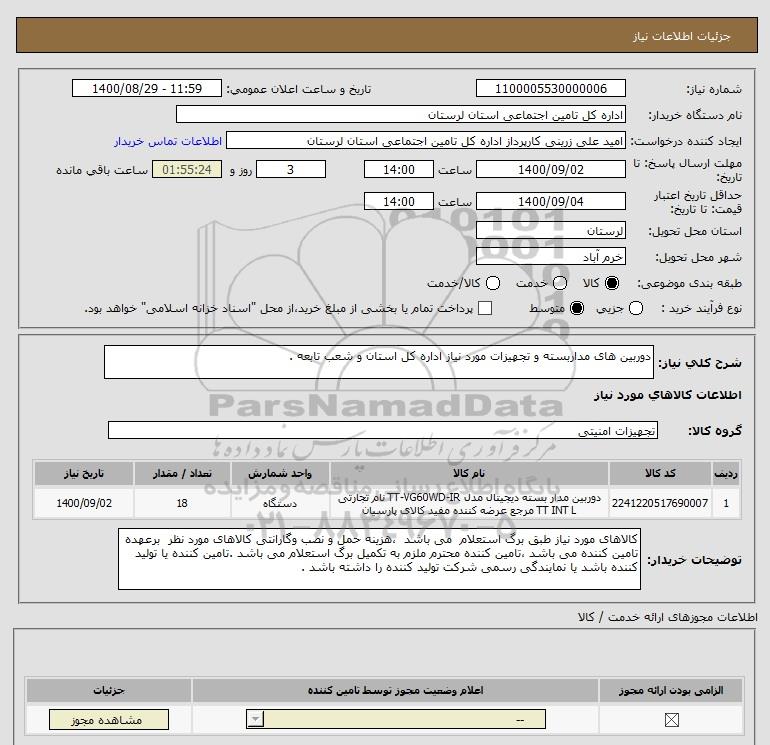Click the شماره نیاز field 1100005530000006
The width and height of the screenshot is (770, 745).
[x=550, y=89]
